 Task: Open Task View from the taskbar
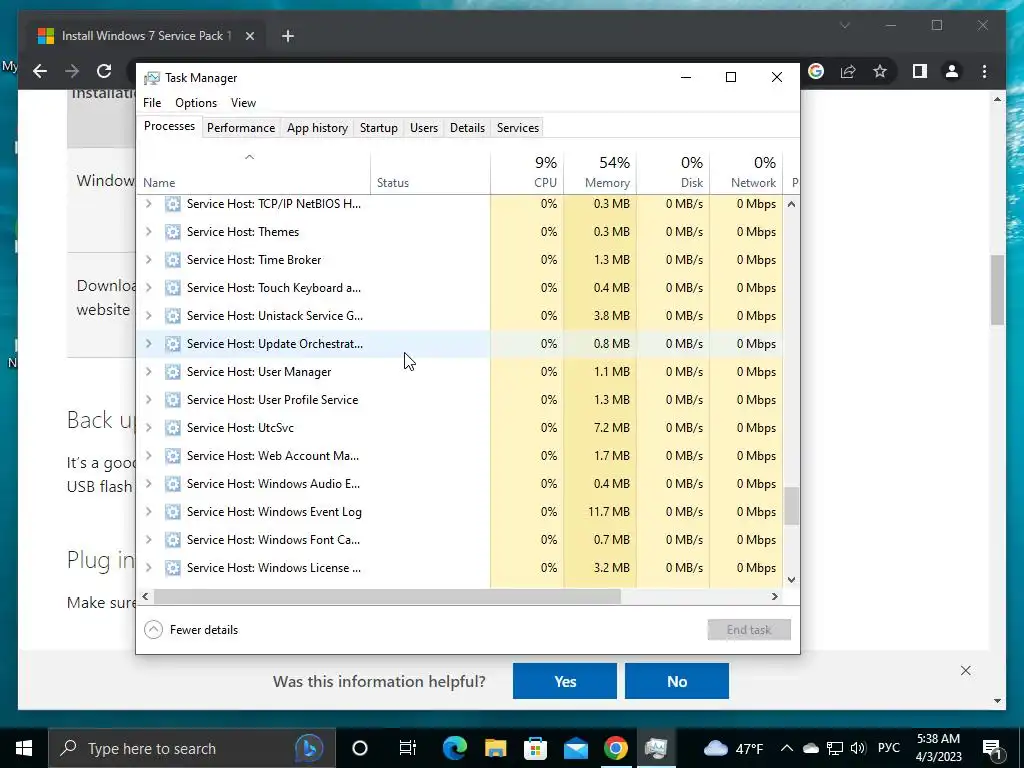(x=408, y=748)
